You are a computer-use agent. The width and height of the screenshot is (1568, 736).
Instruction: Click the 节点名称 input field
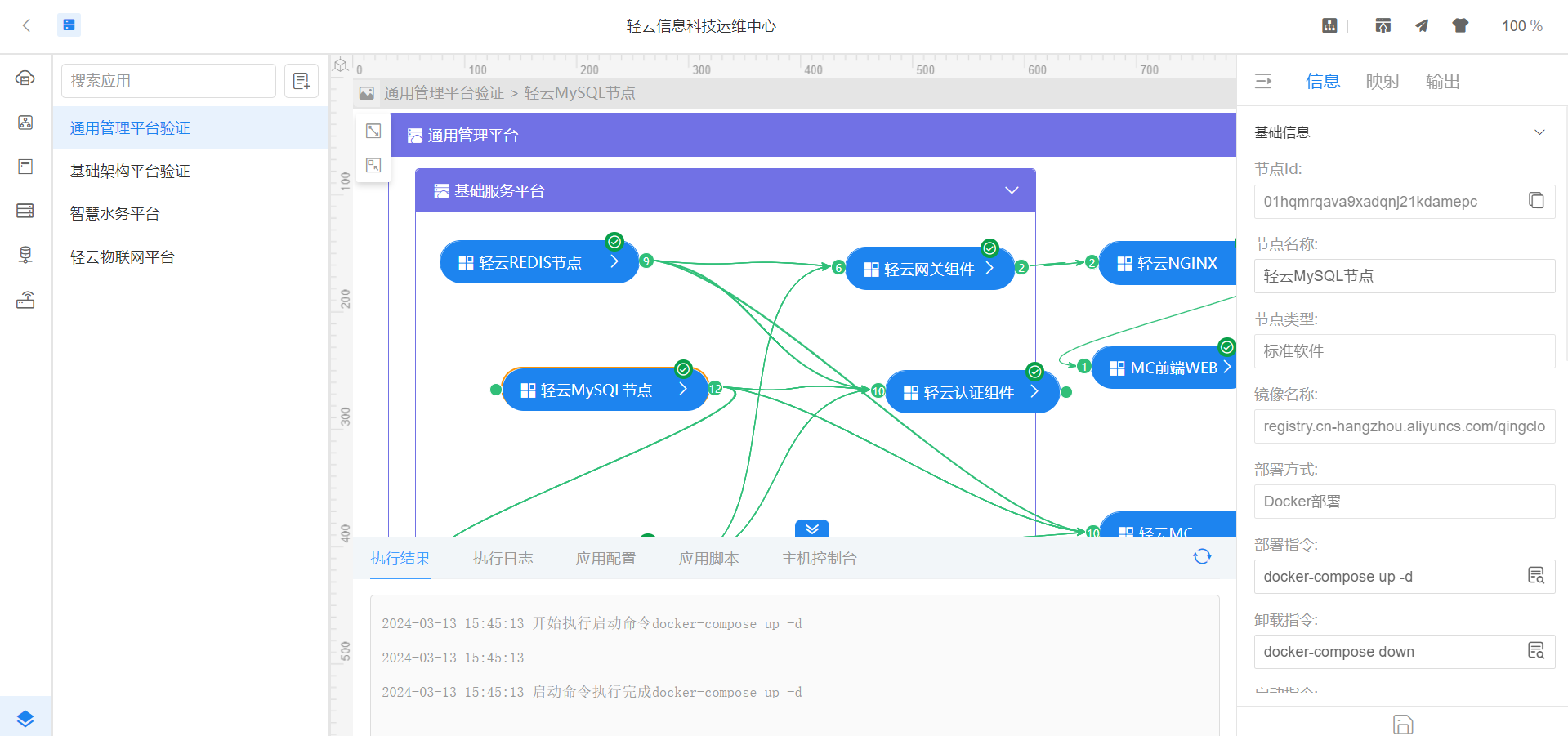pos(1405,276)
